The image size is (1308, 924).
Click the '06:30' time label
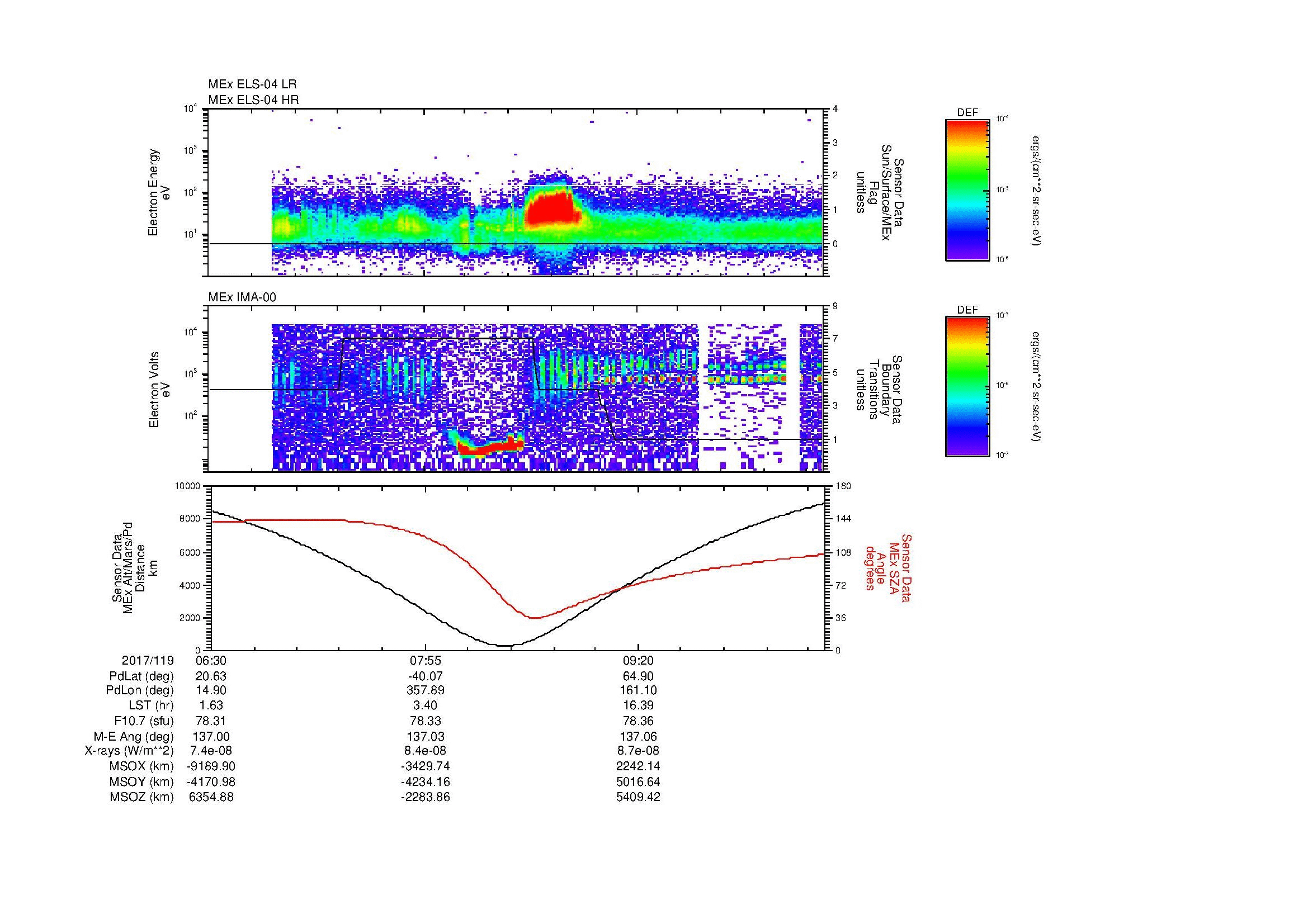[x=211, y=661]
